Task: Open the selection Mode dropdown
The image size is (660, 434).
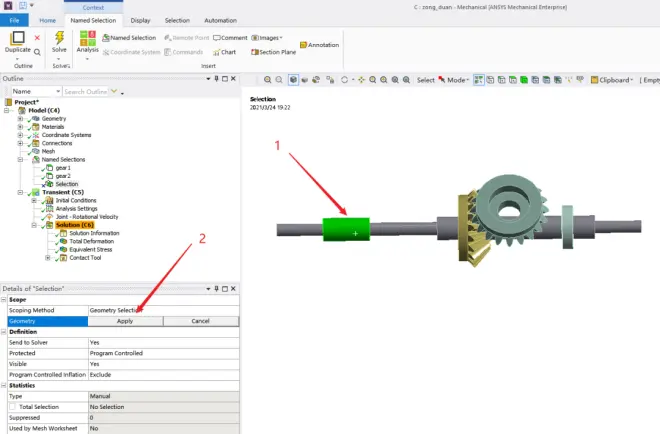Action: coord(454,80)
